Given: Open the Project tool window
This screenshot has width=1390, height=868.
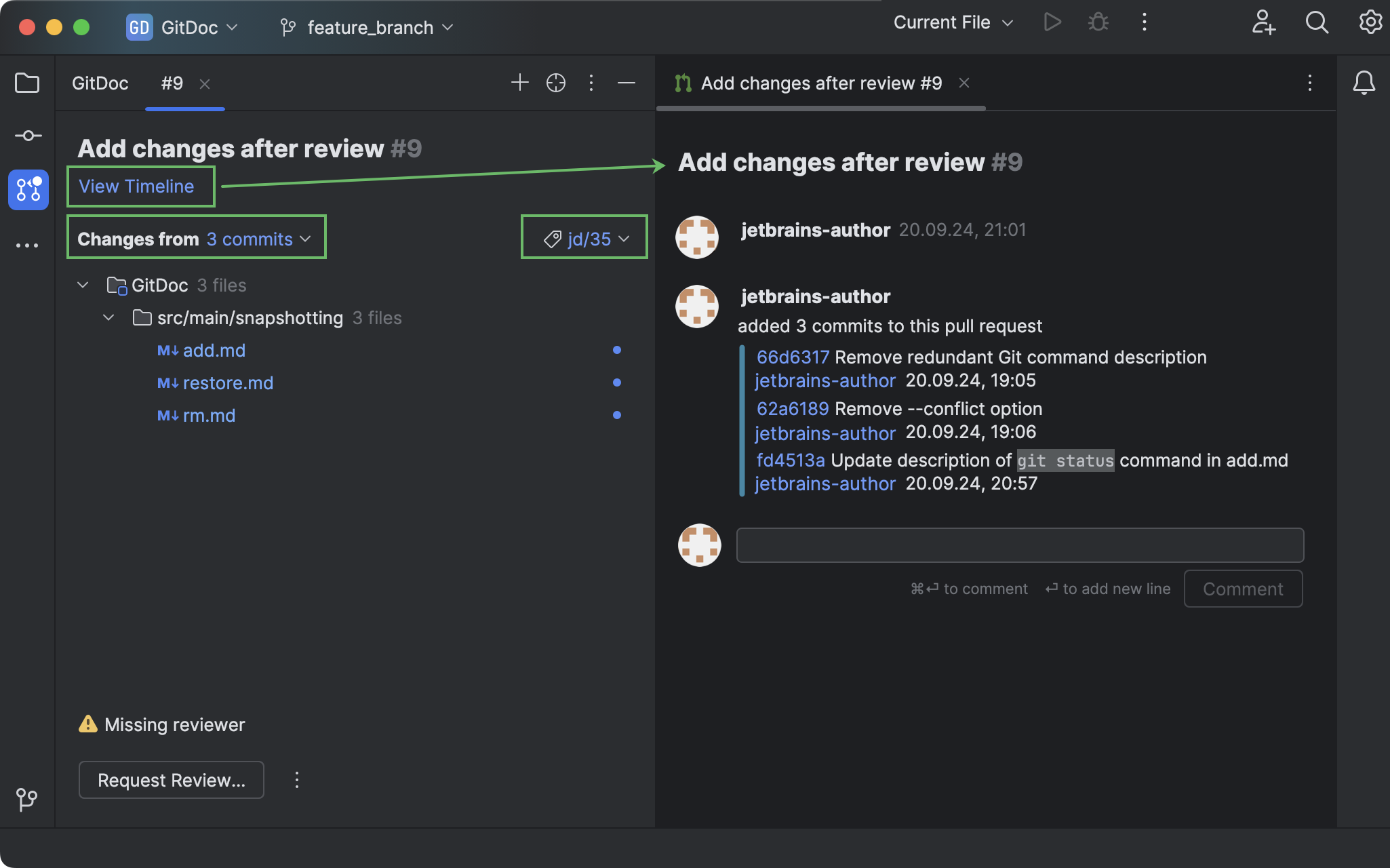Looking at the screenshot, I should [x=28, y=83].
